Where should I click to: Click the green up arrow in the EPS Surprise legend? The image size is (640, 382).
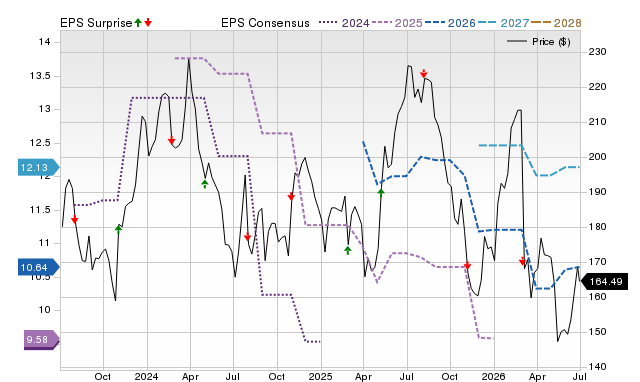(138, 22)
